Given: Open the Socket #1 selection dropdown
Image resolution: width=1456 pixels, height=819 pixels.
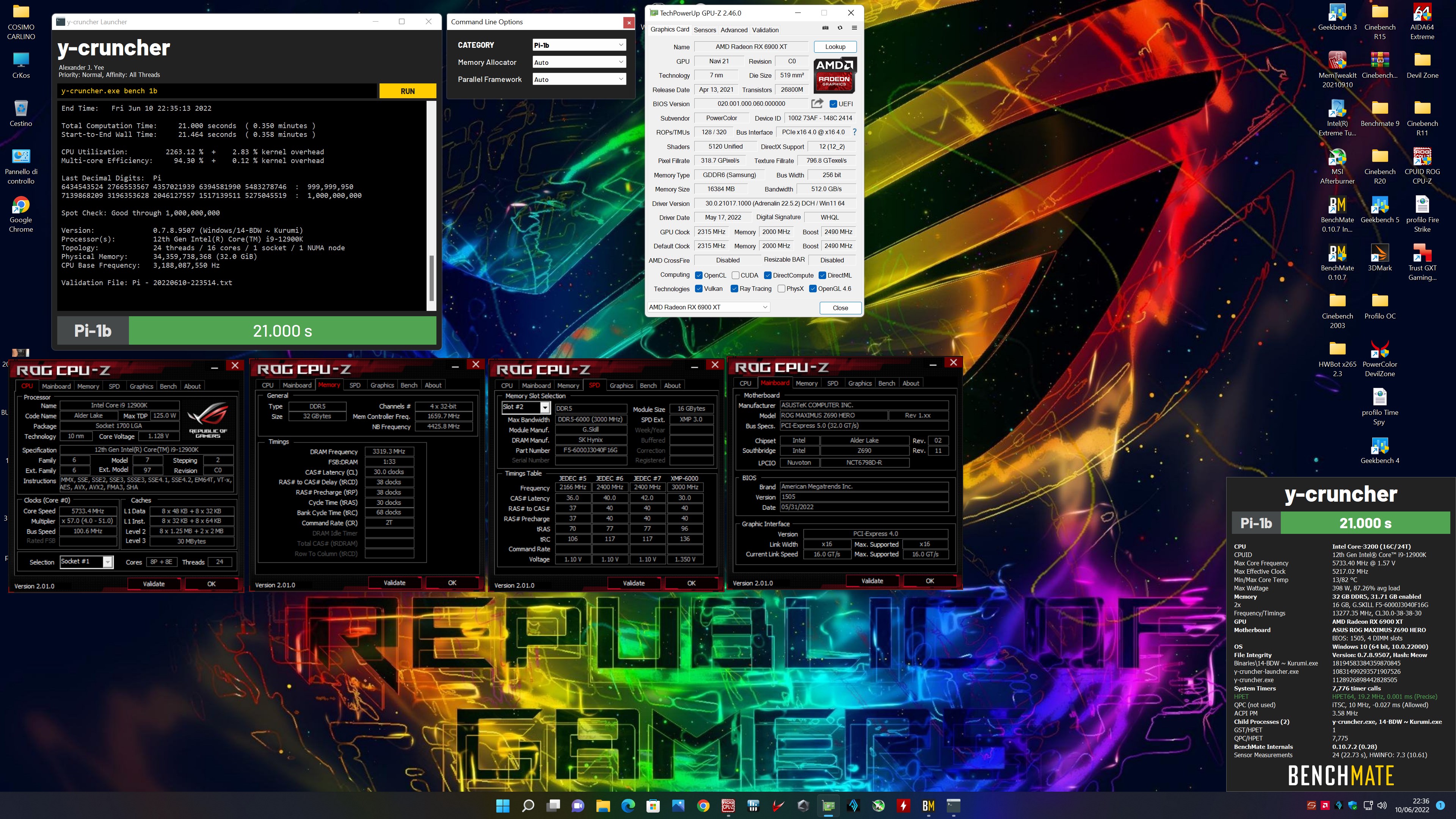Looking at the screenshot, I should pos(86,562).
